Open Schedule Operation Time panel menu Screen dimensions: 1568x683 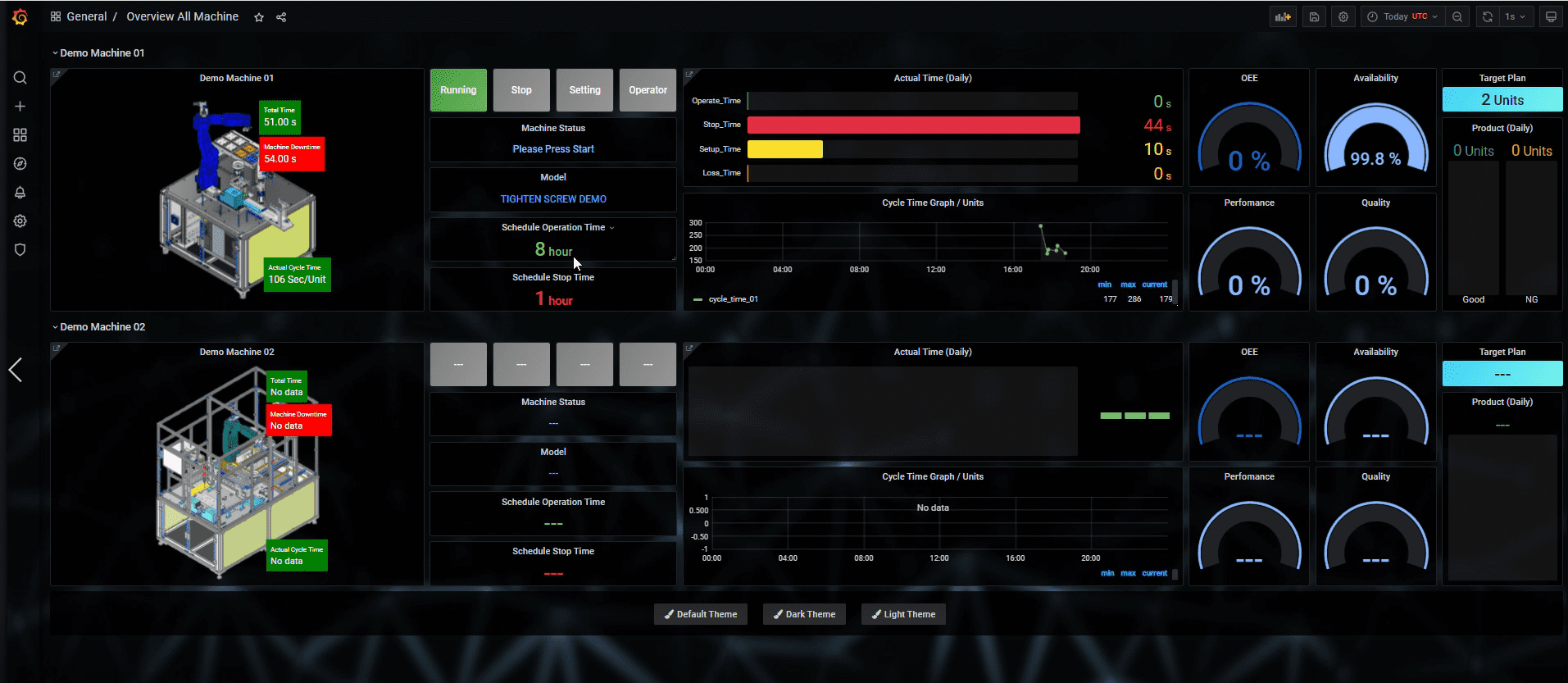coord(553,228)
